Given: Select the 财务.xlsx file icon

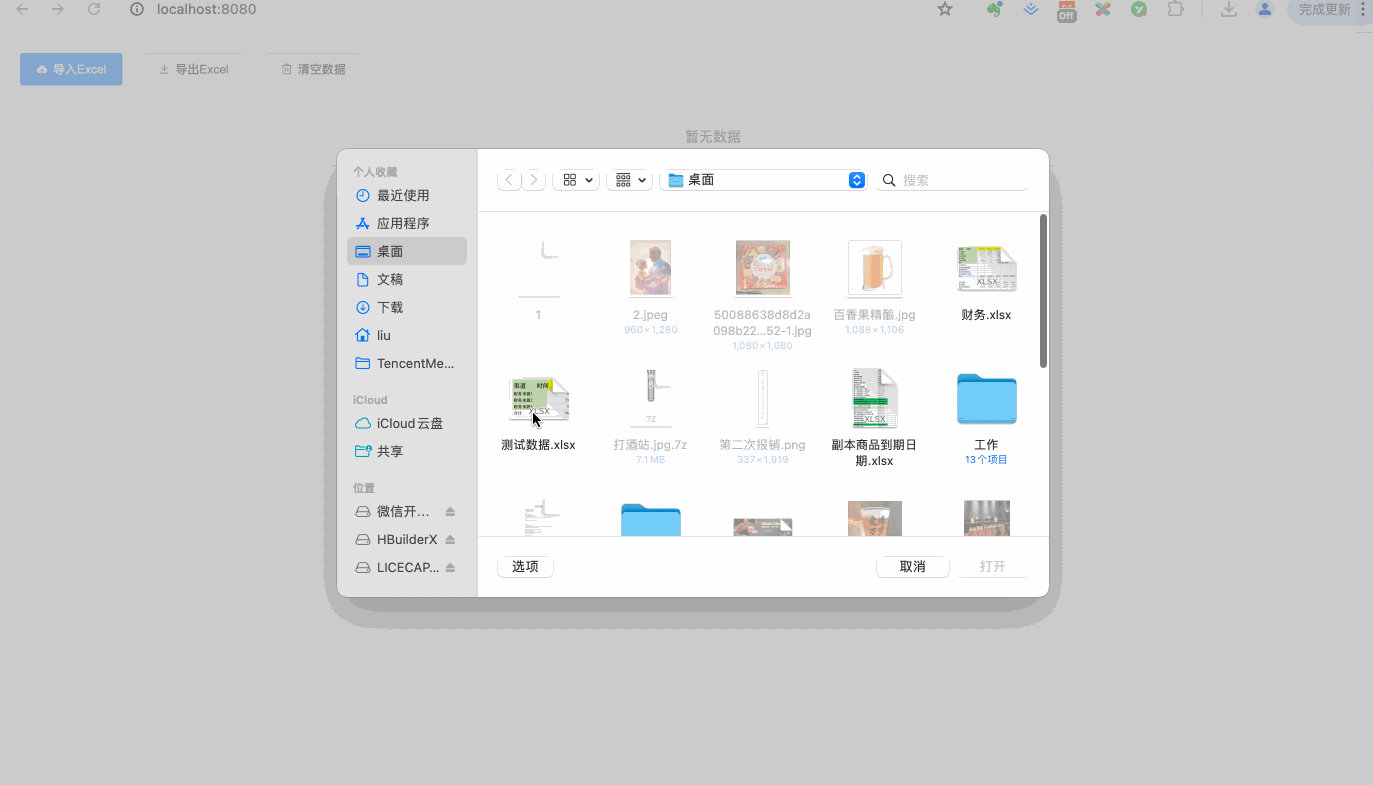Looking at the screenshot, I should click(986, 269).
